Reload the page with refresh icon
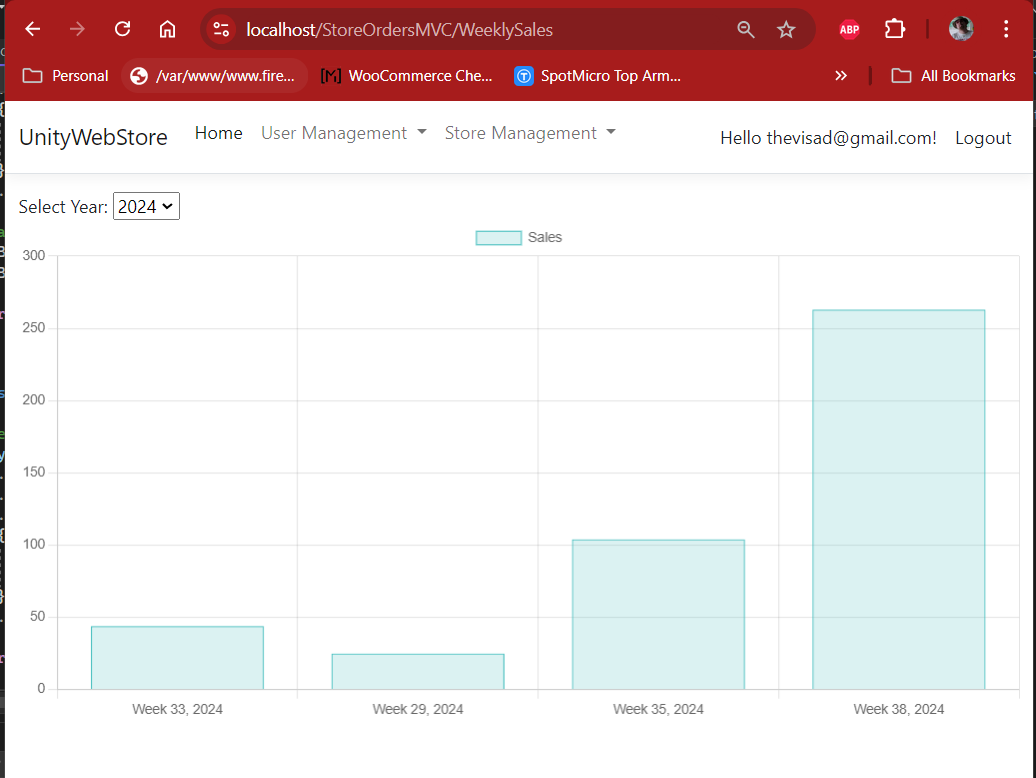 tap(123, 29)
